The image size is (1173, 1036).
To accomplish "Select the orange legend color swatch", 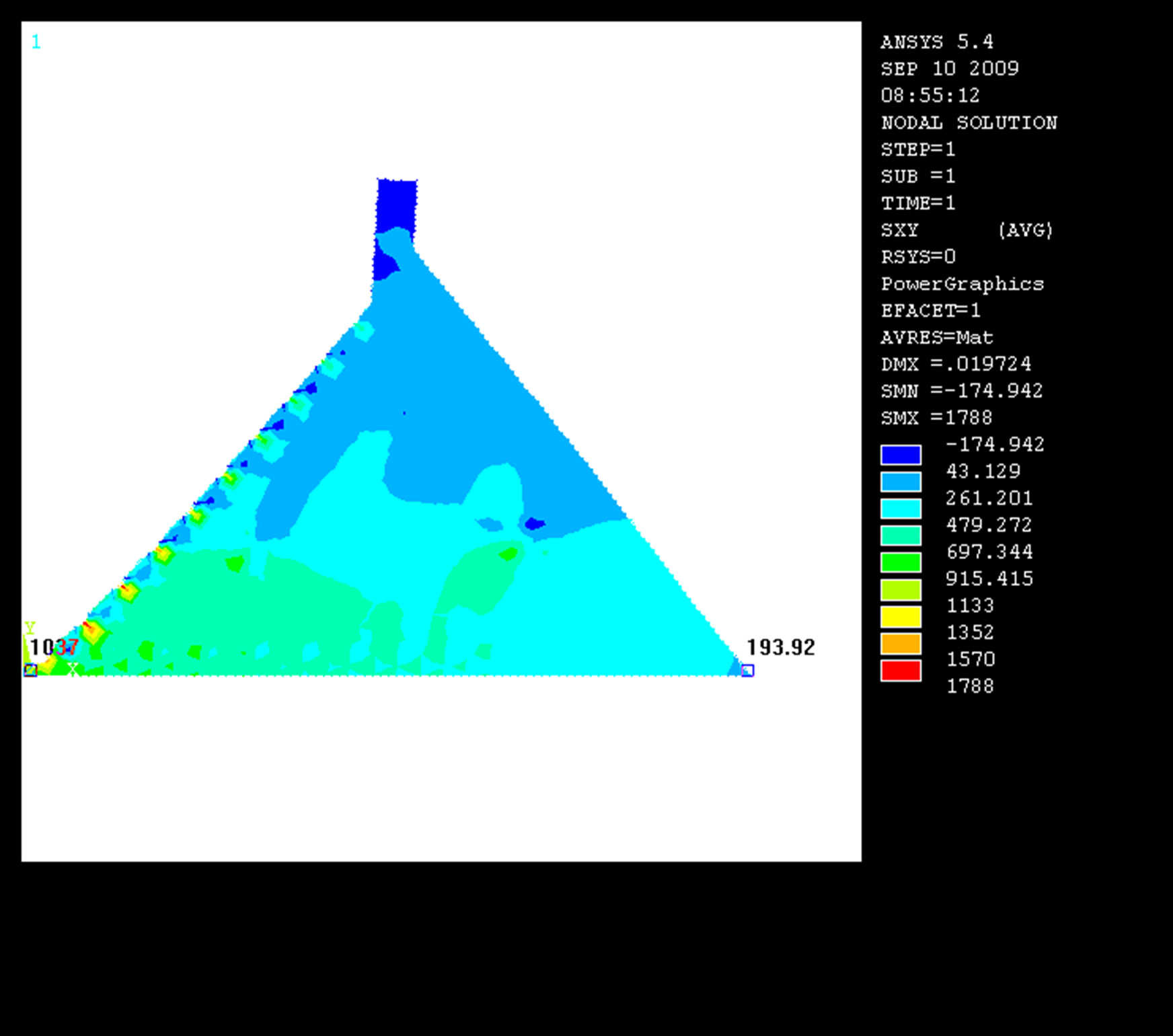I will tap(901, 644).
